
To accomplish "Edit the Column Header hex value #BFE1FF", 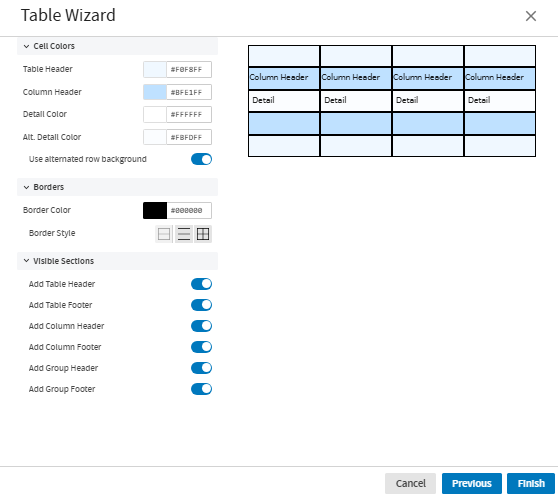I will pyautogui.click(x=189, y=92).
